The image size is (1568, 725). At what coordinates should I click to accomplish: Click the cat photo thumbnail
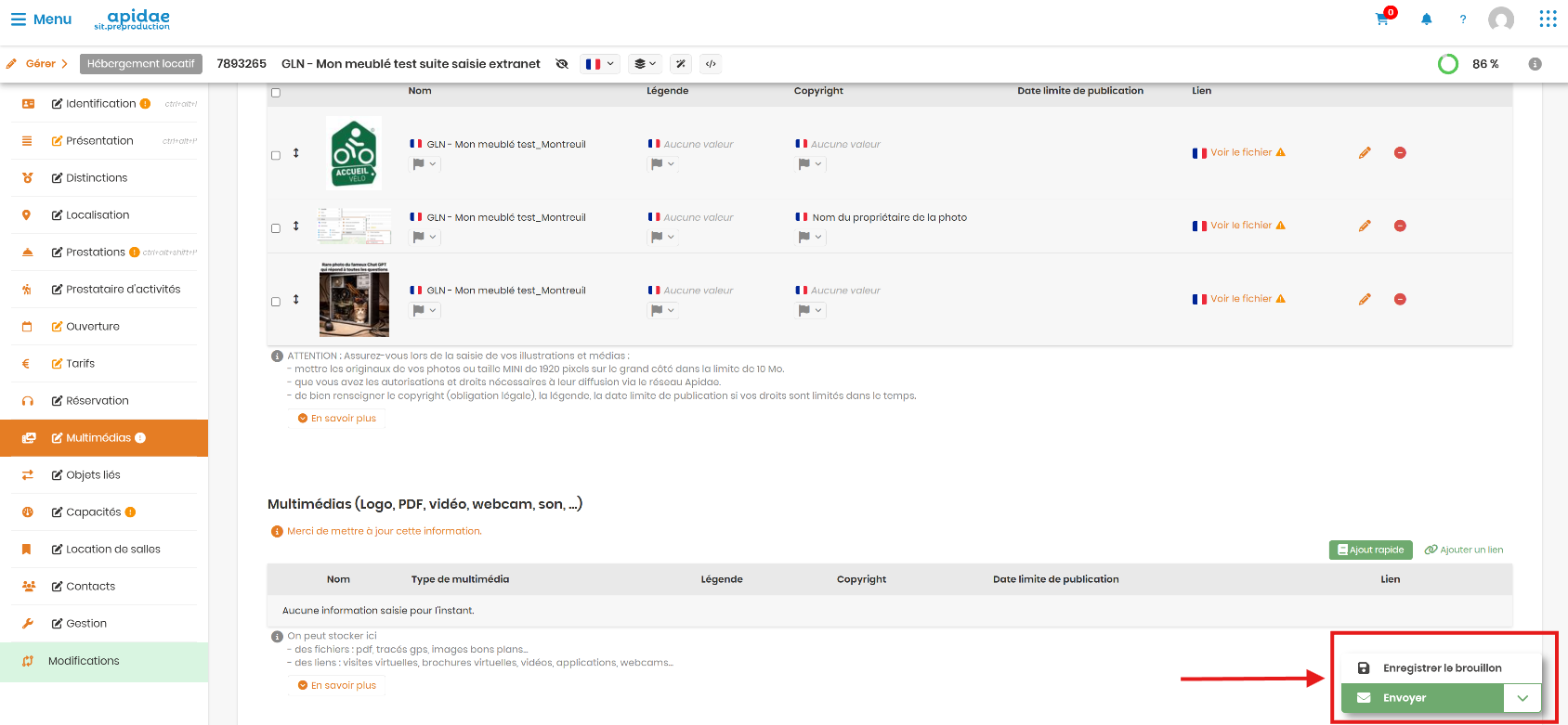pyautogui.click(x=354, y=299)
